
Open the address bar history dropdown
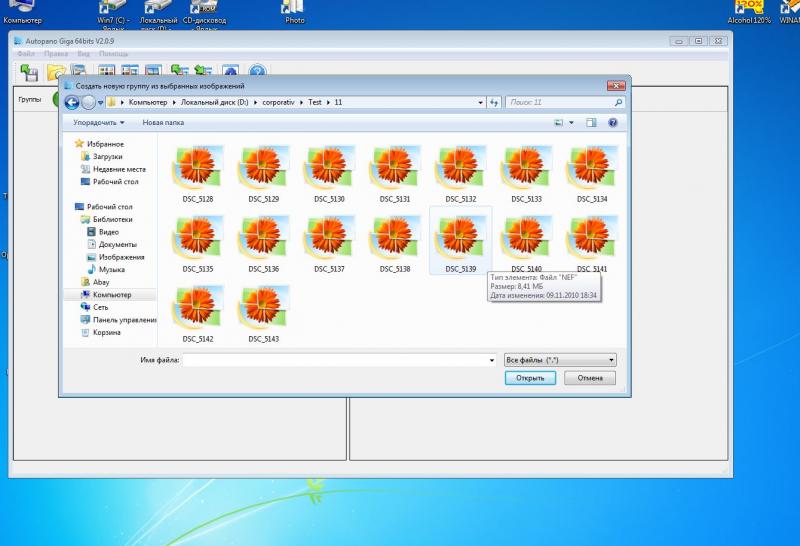click(480, 103)
